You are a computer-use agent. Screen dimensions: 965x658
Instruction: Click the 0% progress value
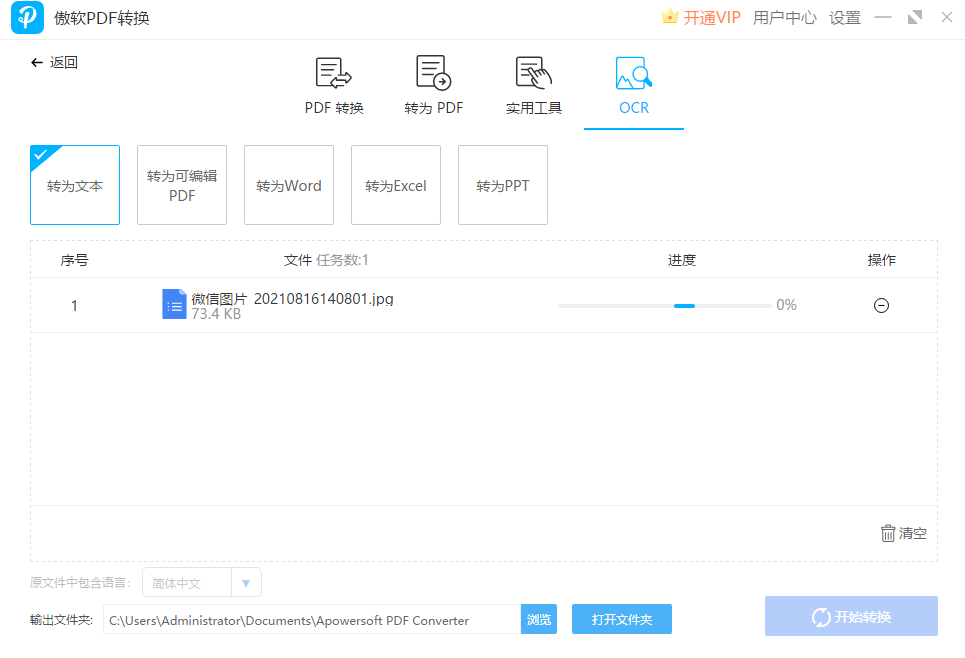coord(787,305)
